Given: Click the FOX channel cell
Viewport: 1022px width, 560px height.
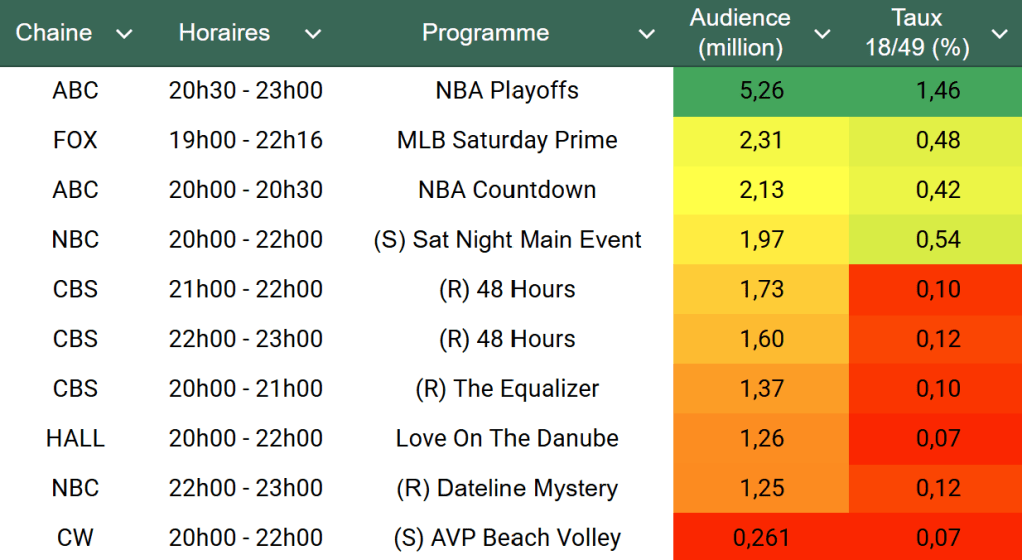Looking at the screenshot, I should coord(75,141).
